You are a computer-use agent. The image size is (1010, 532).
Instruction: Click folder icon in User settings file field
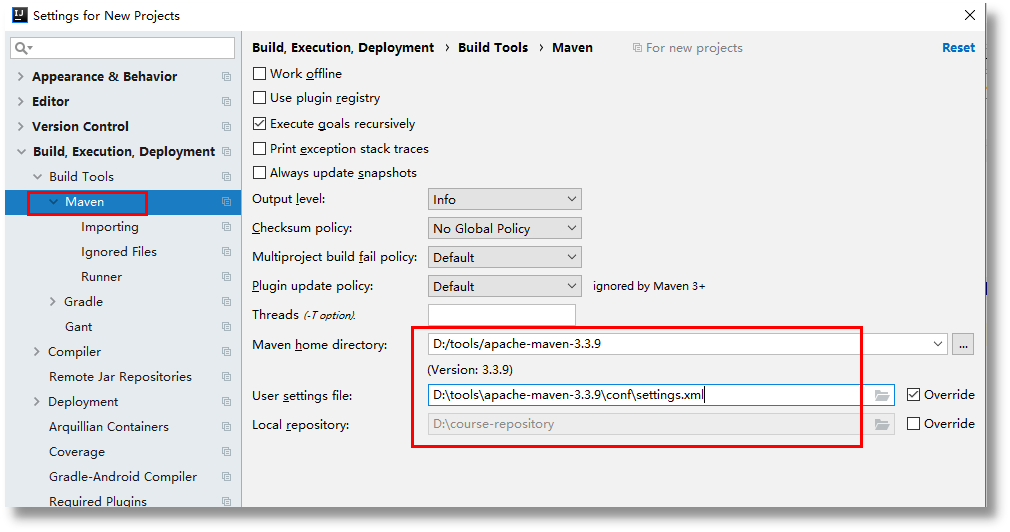pyautogui.click(x=881, y=395)
